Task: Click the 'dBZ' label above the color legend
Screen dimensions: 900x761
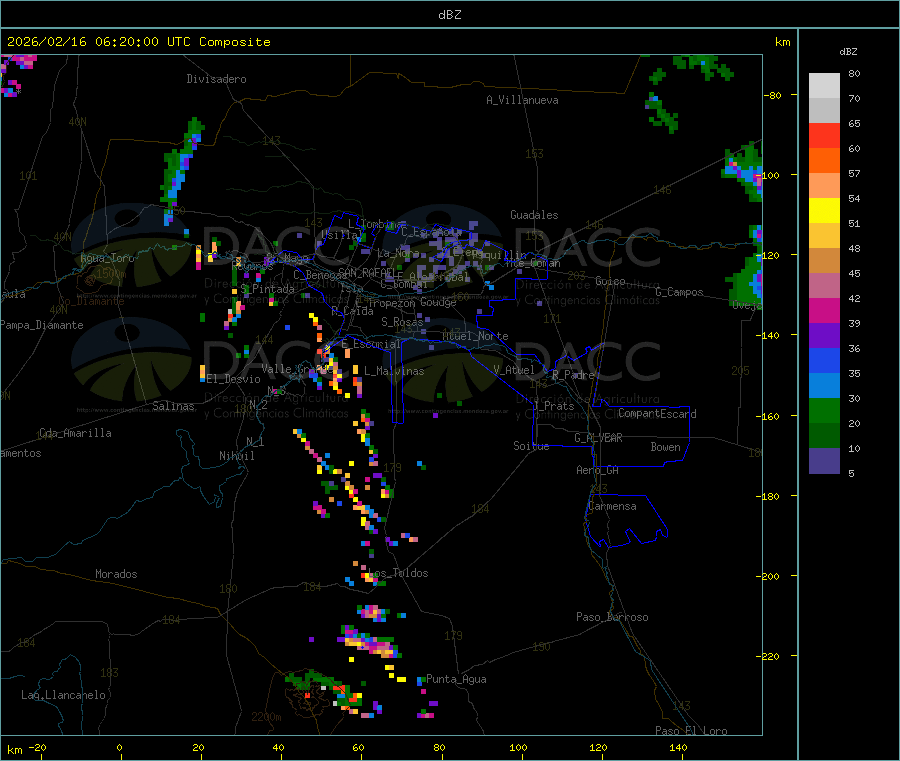Action: pos(848,52)
